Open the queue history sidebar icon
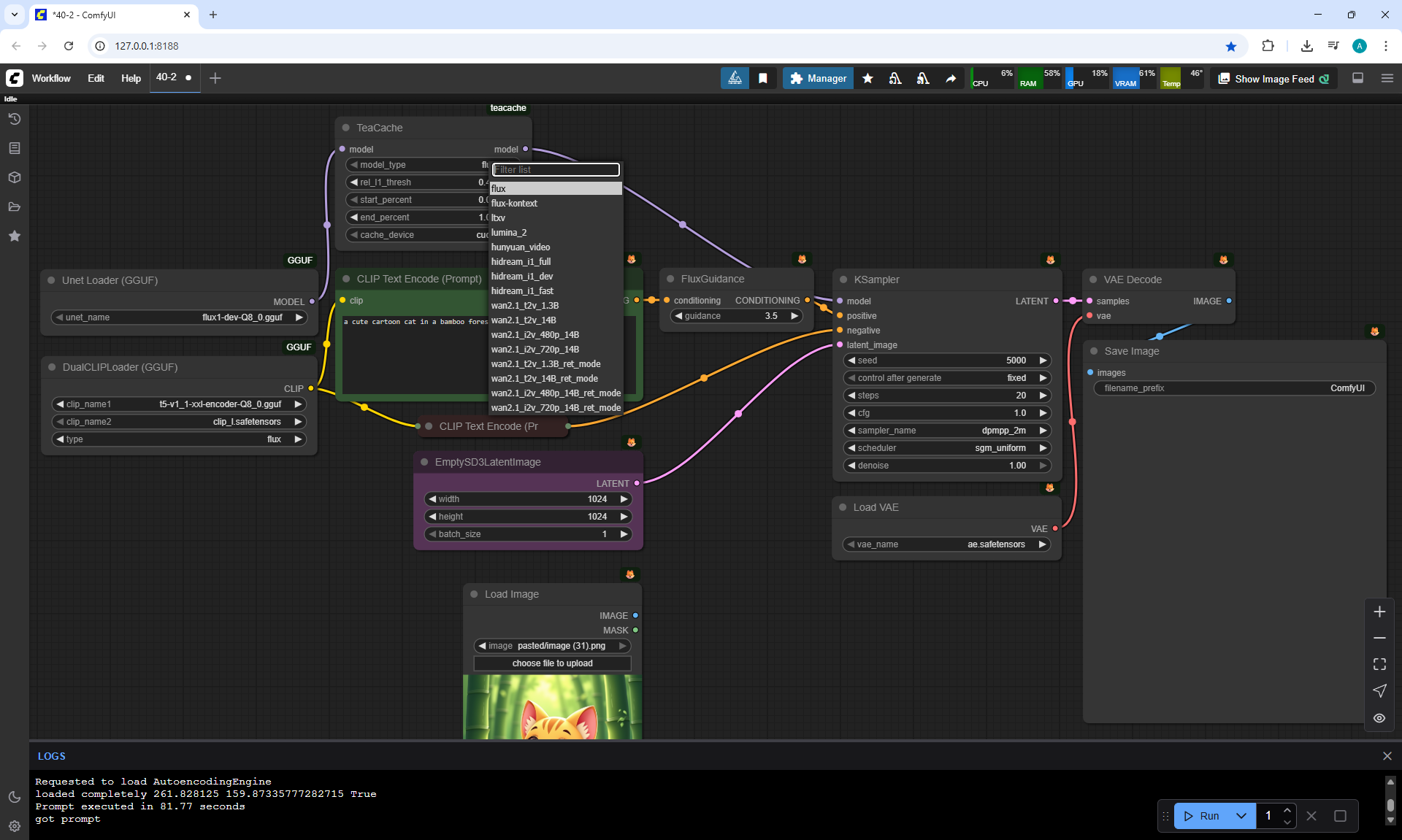Image resolution: width=1402 pixels, height=840 pixels. pyautogui.click(x=14, y=119)
